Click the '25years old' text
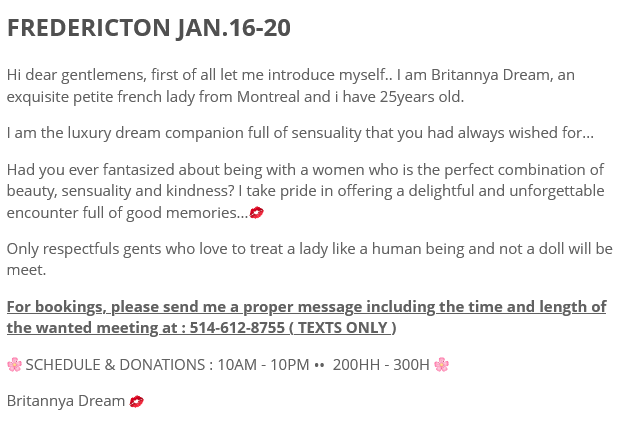This screenshot has height=441, width=630. 421,97
